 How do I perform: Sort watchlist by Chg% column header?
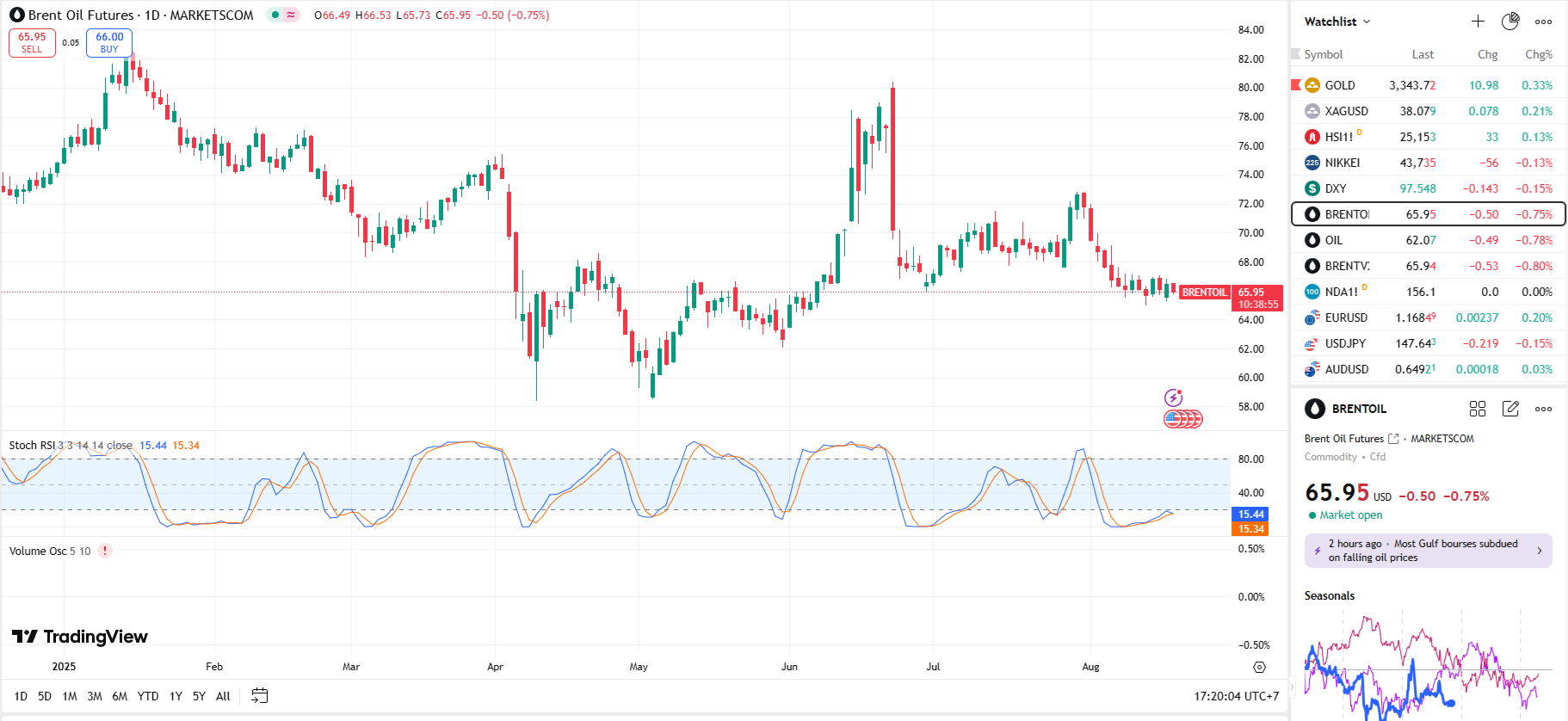tap(1538, 54)
